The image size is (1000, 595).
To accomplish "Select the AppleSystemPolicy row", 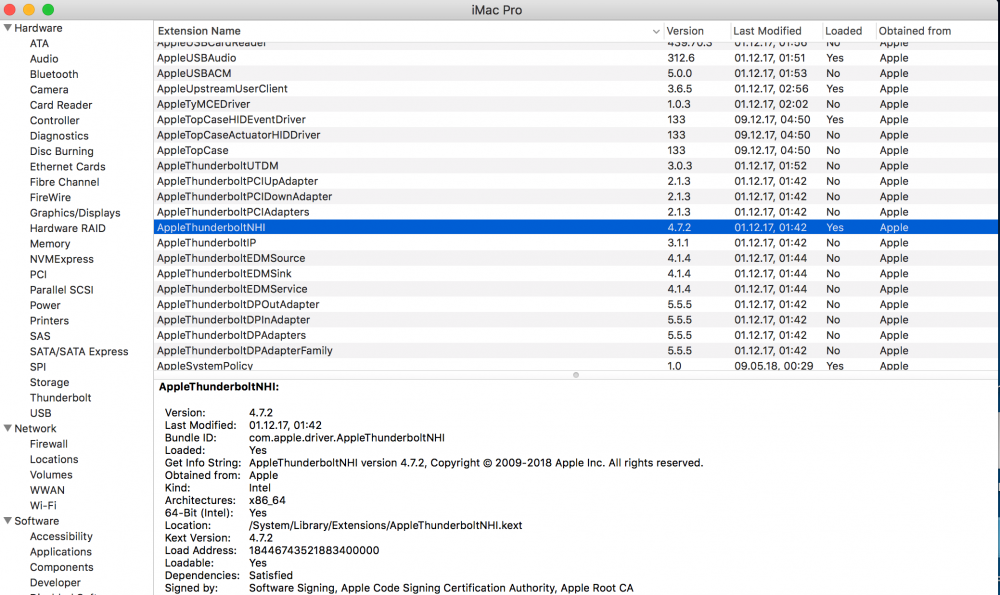I will tap(576, 365).
